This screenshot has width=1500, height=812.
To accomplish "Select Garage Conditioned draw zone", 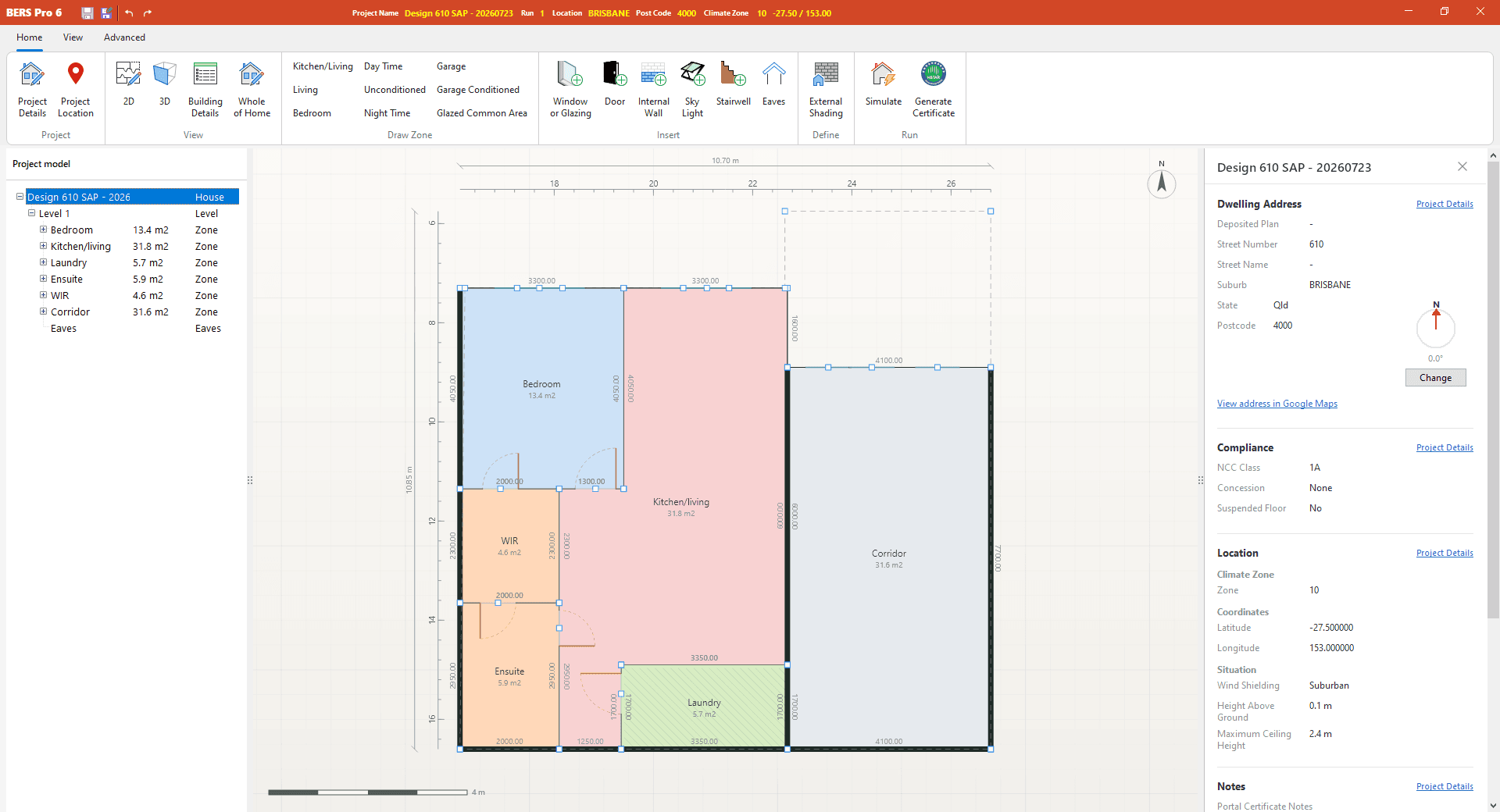I will point(478,90).
